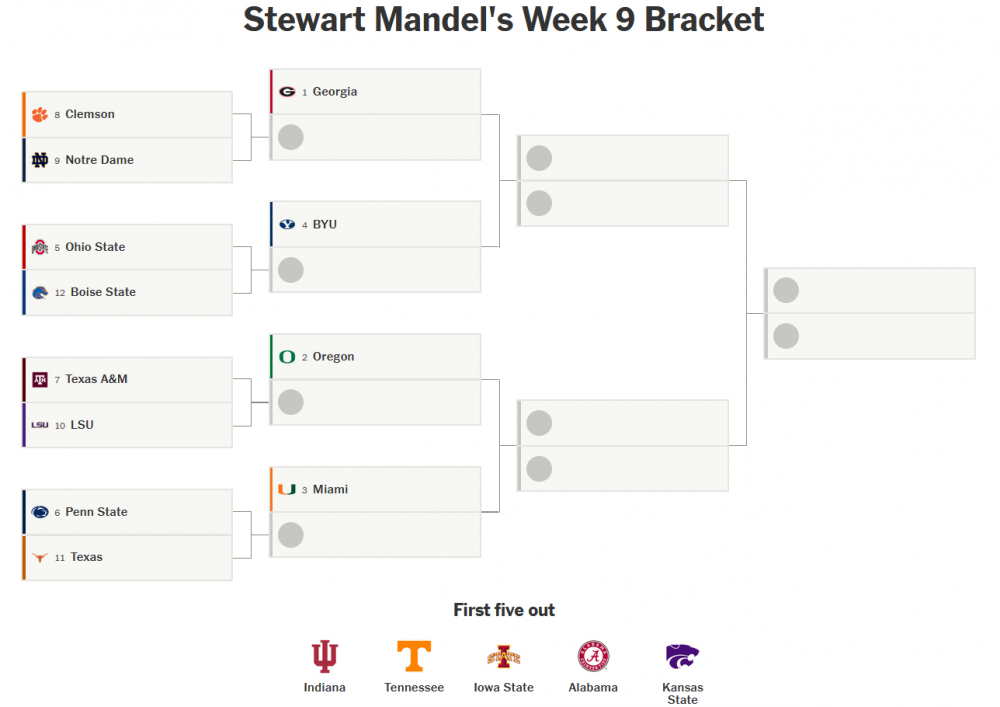Select the empty slot below Georgia
The height and width of the screenshot is (707, 1000).
[375, 137]
